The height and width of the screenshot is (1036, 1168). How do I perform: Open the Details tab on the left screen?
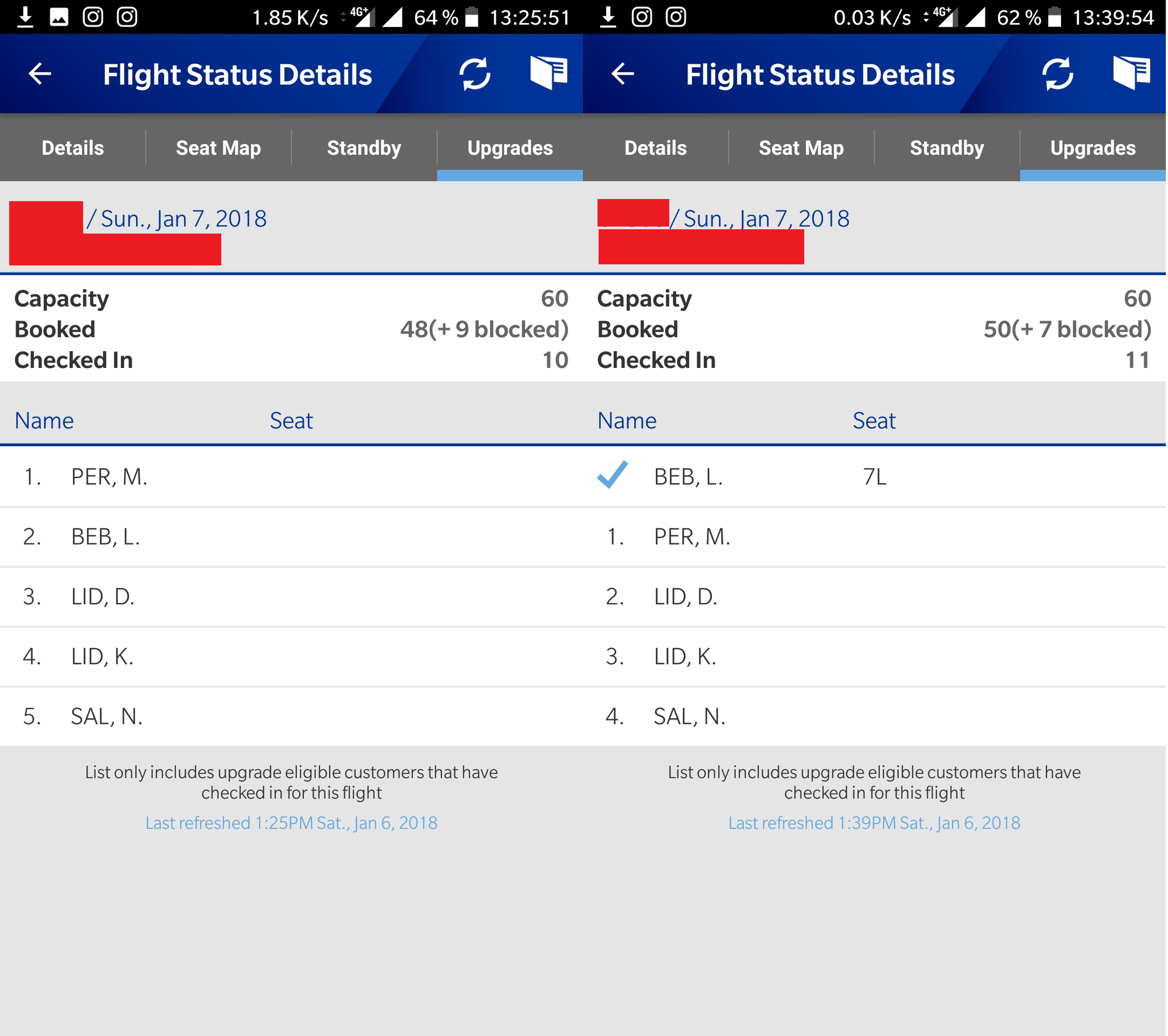click(72, 148)
